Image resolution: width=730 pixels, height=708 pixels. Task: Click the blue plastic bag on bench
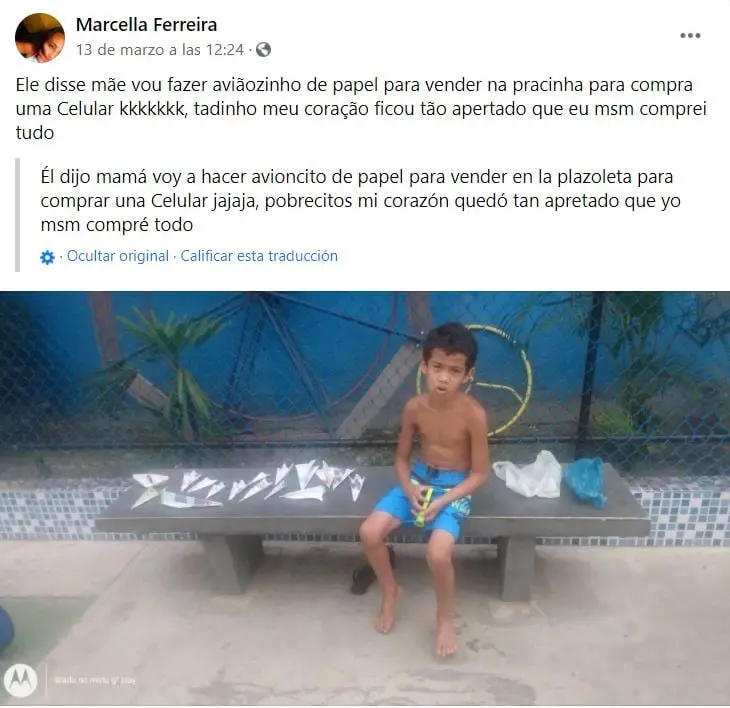click(586, 481)
